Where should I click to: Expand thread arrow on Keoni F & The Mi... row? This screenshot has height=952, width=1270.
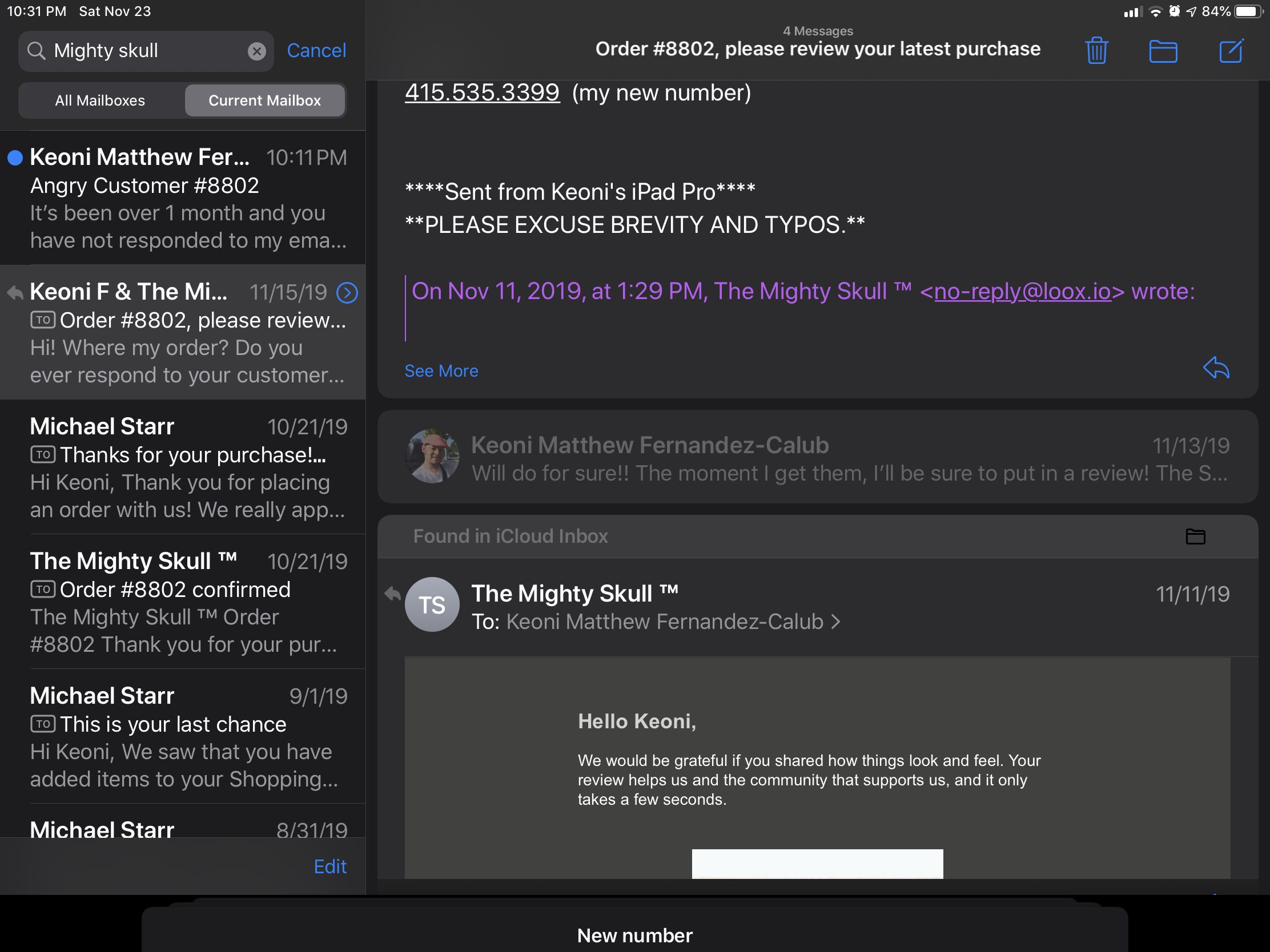pos(347,293)
